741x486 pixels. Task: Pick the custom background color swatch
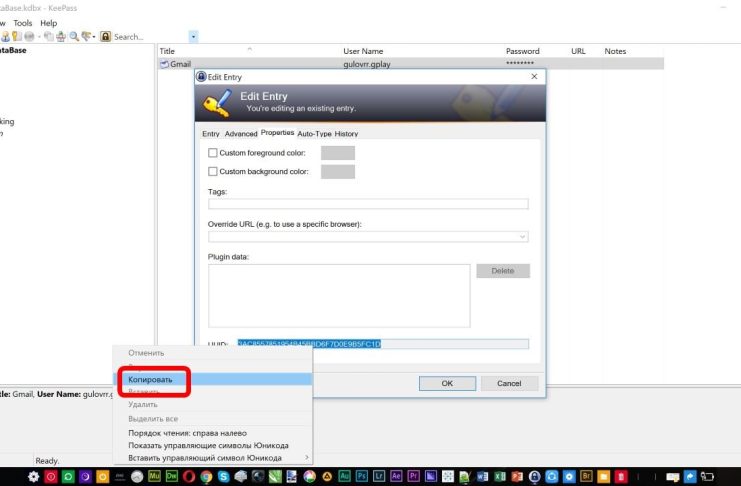(338, 172)
